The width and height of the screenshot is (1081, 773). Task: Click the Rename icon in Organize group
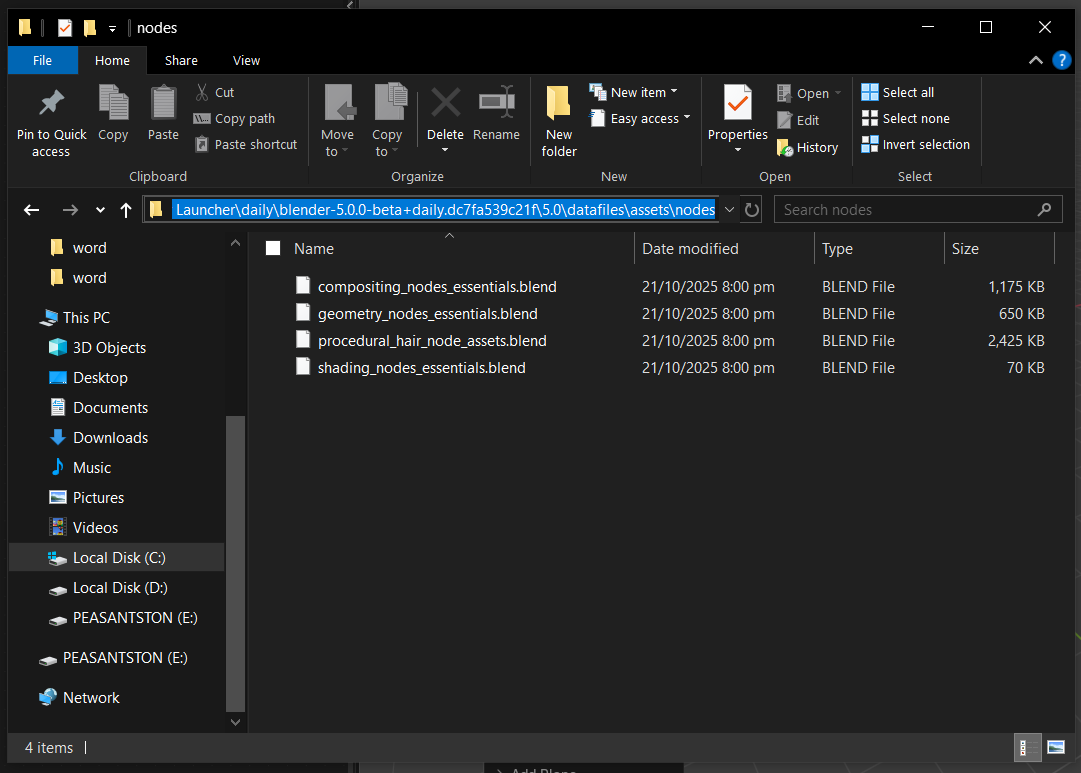[496, 103]
